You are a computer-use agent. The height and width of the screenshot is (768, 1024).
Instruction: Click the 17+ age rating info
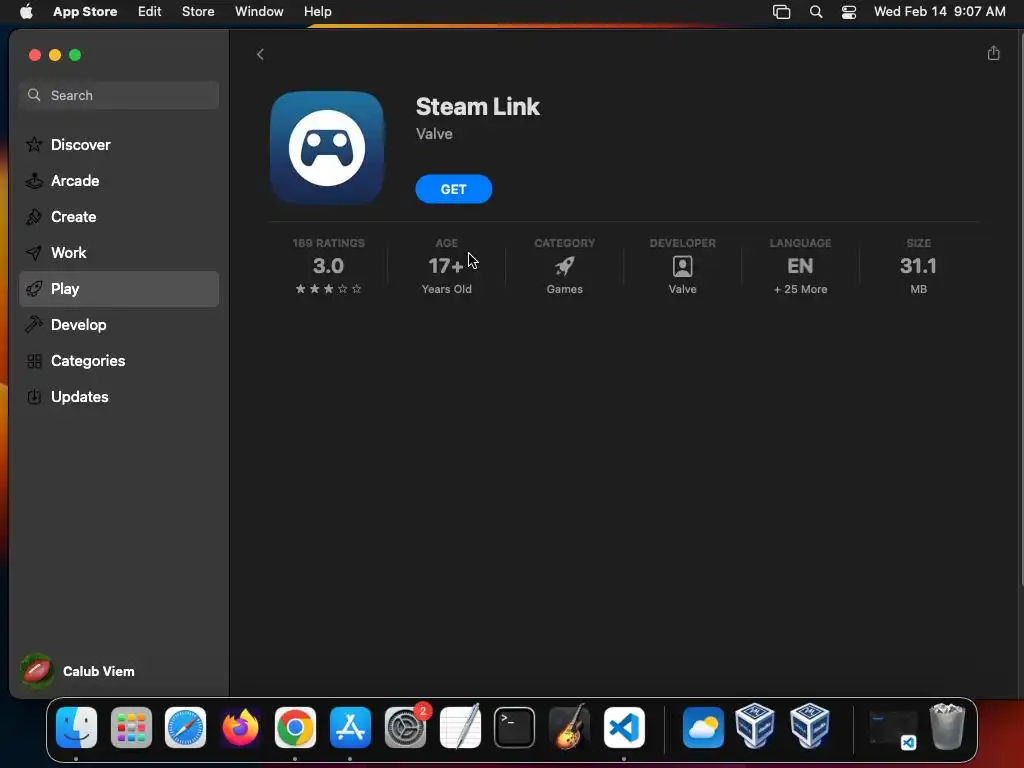447,266
